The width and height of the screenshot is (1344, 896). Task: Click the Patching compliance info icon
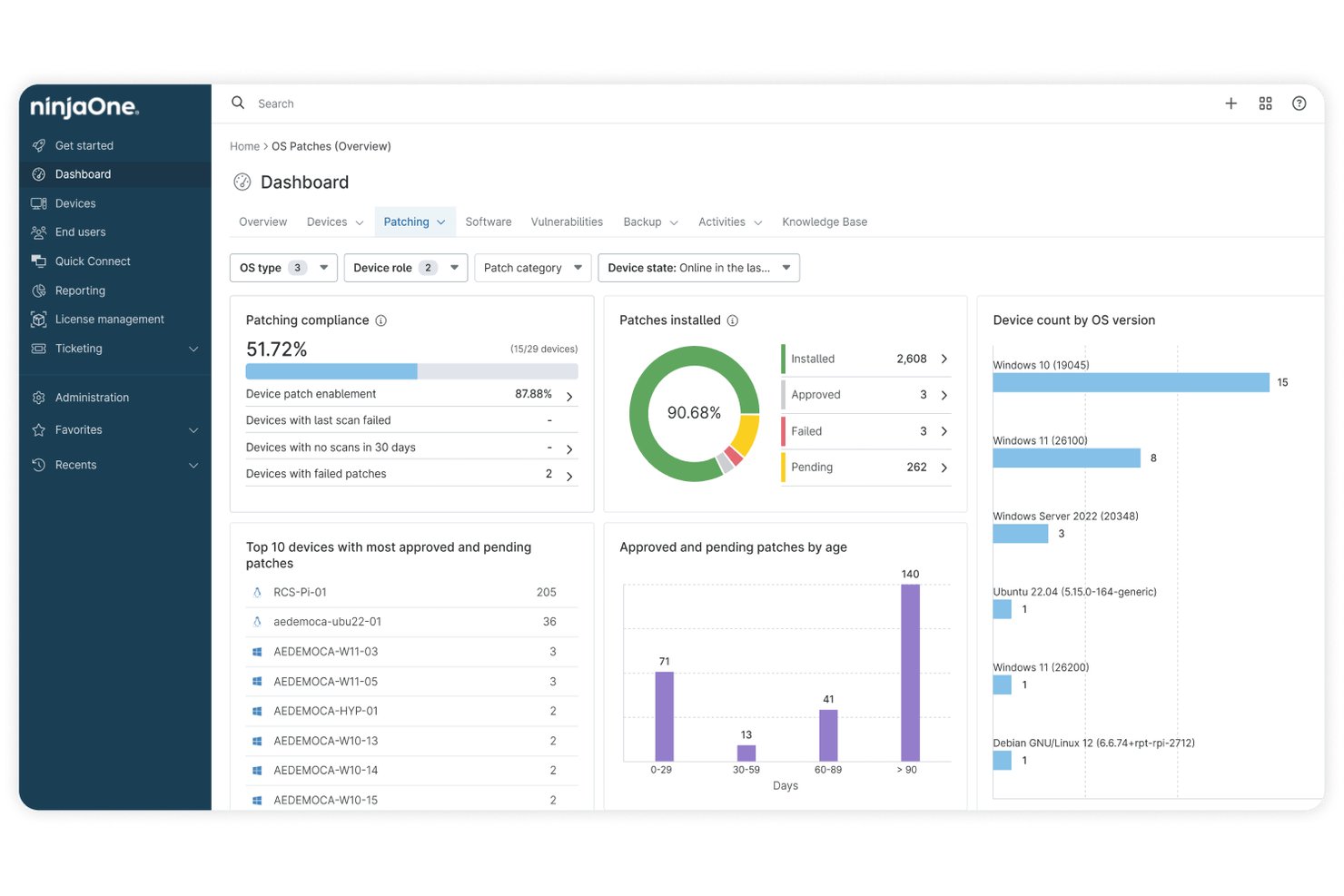point(381,320)
